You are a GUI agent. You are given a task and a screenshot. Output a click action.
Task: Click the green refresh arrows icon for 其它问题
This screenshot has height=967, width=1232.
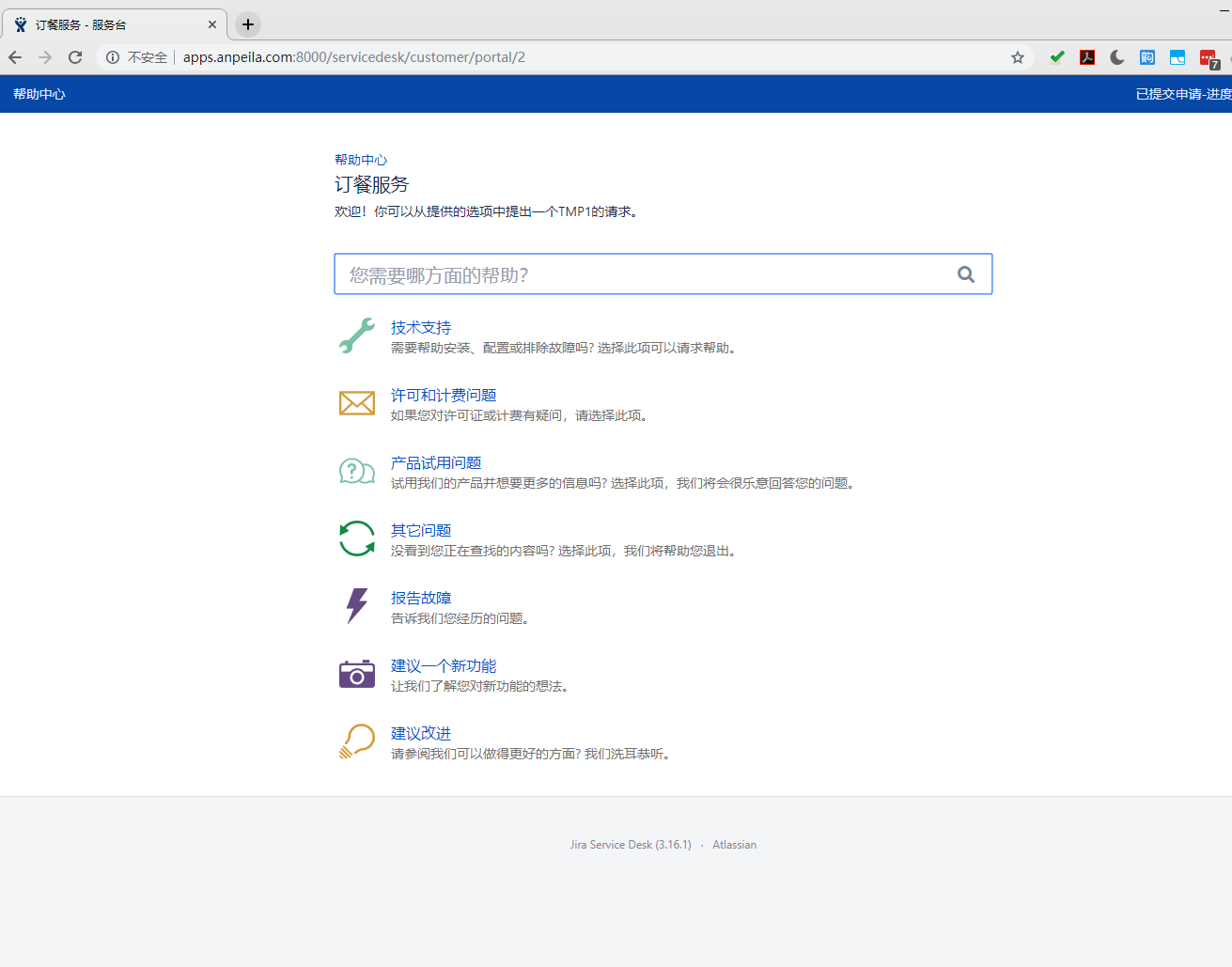(357, 538)
